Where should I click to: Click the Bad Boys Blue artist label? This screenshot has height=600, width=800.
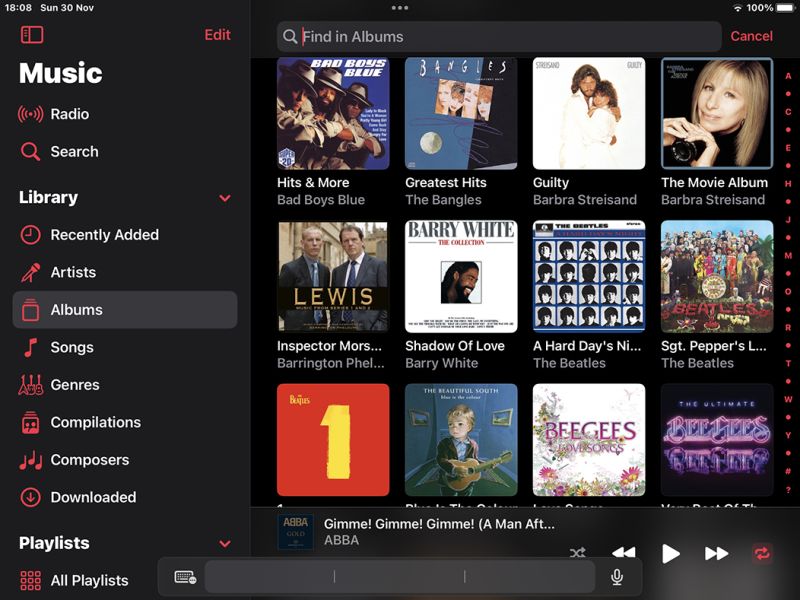click(321, 200)
